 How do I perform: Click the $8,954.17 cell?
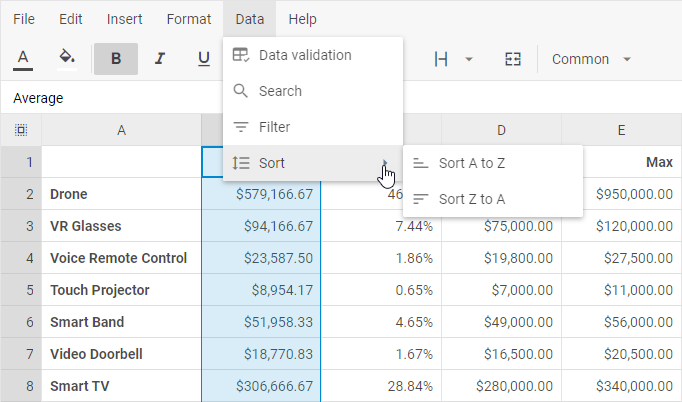pos(261,290)
